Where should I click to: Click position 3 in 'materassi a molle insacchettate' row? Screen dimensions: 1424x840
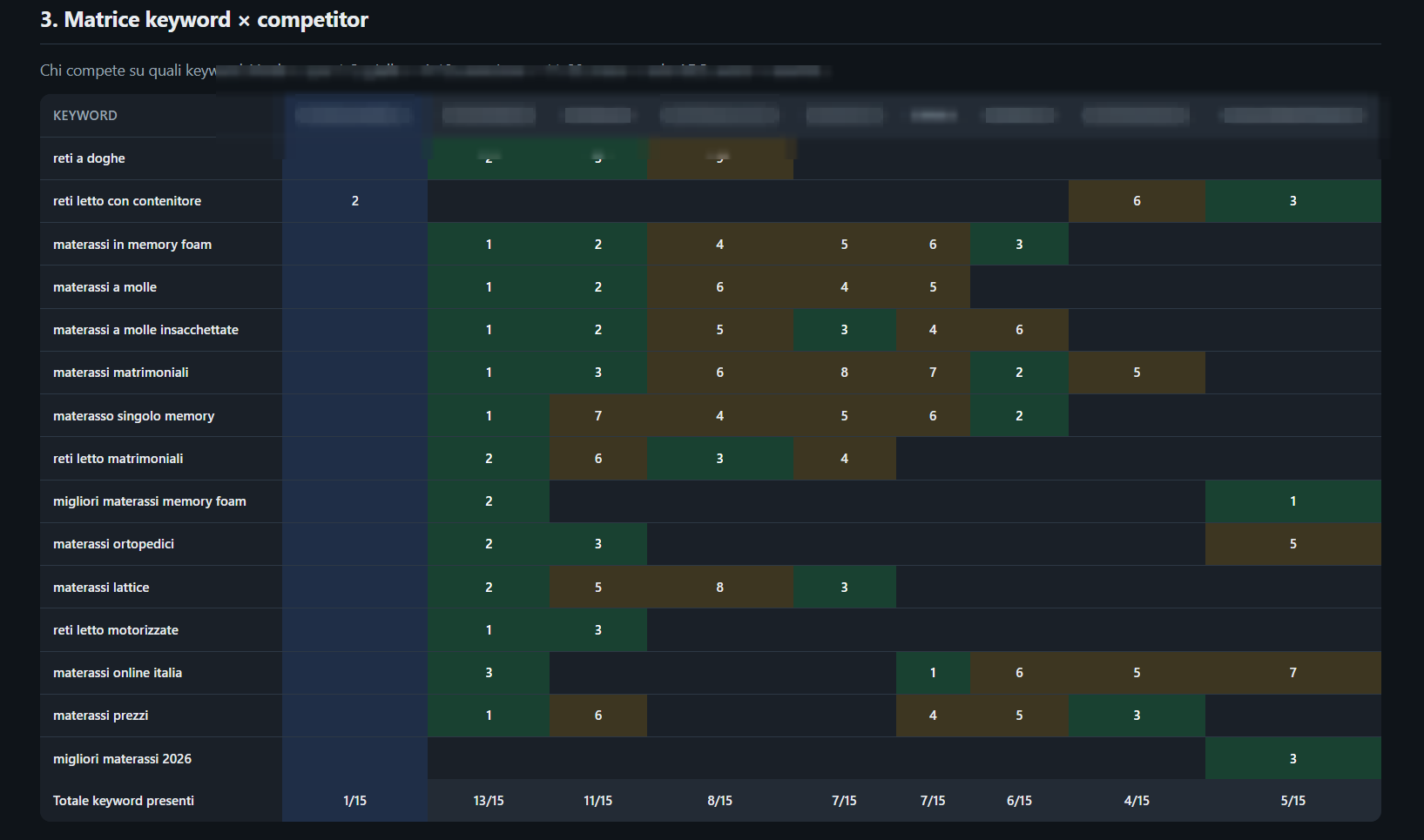coord(844,330)
